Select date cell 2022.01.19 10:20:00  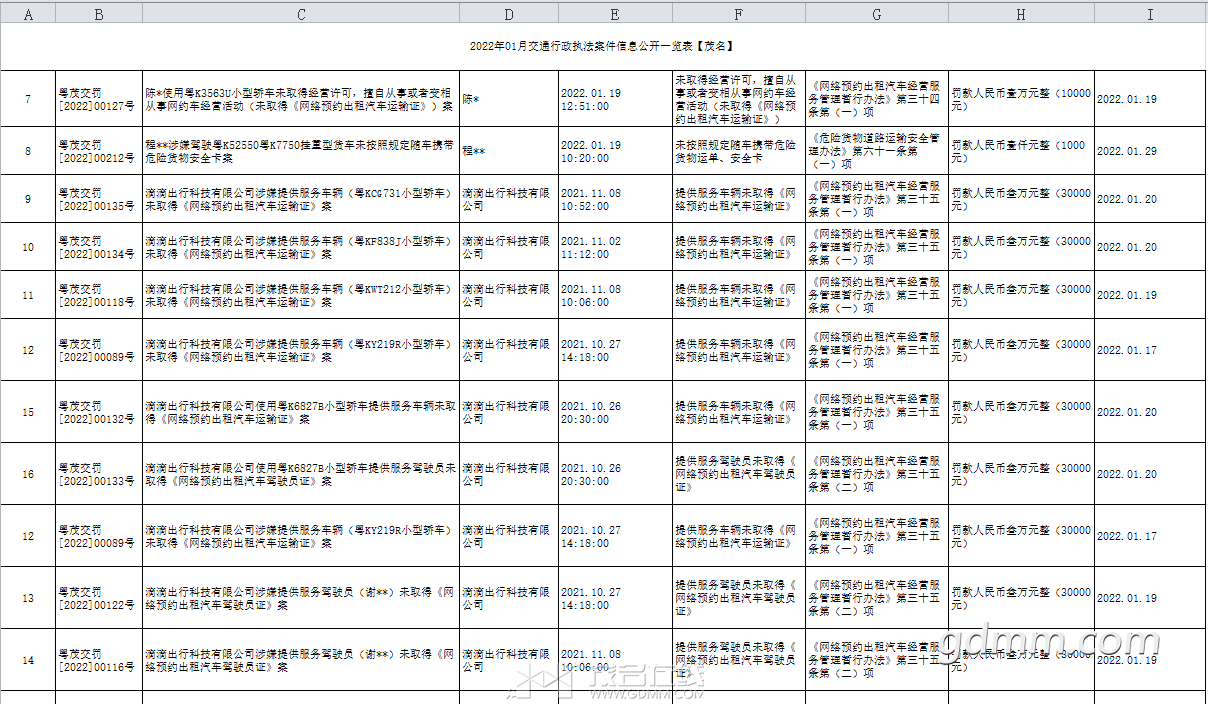pos(615,151)
